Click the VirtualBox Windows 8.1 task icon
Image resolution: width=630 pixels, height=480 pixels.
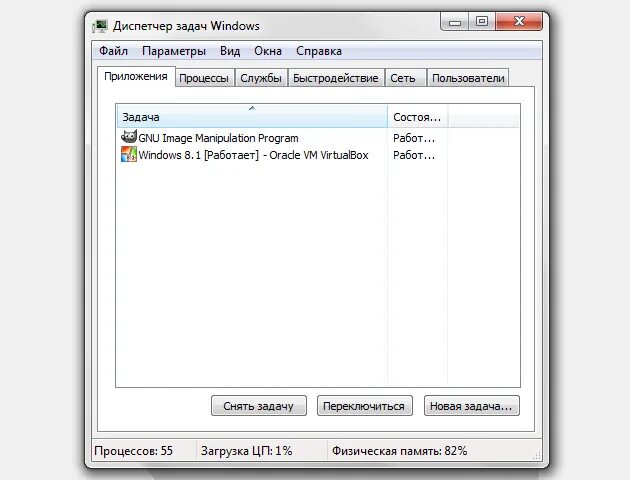[x=129, y=154]
